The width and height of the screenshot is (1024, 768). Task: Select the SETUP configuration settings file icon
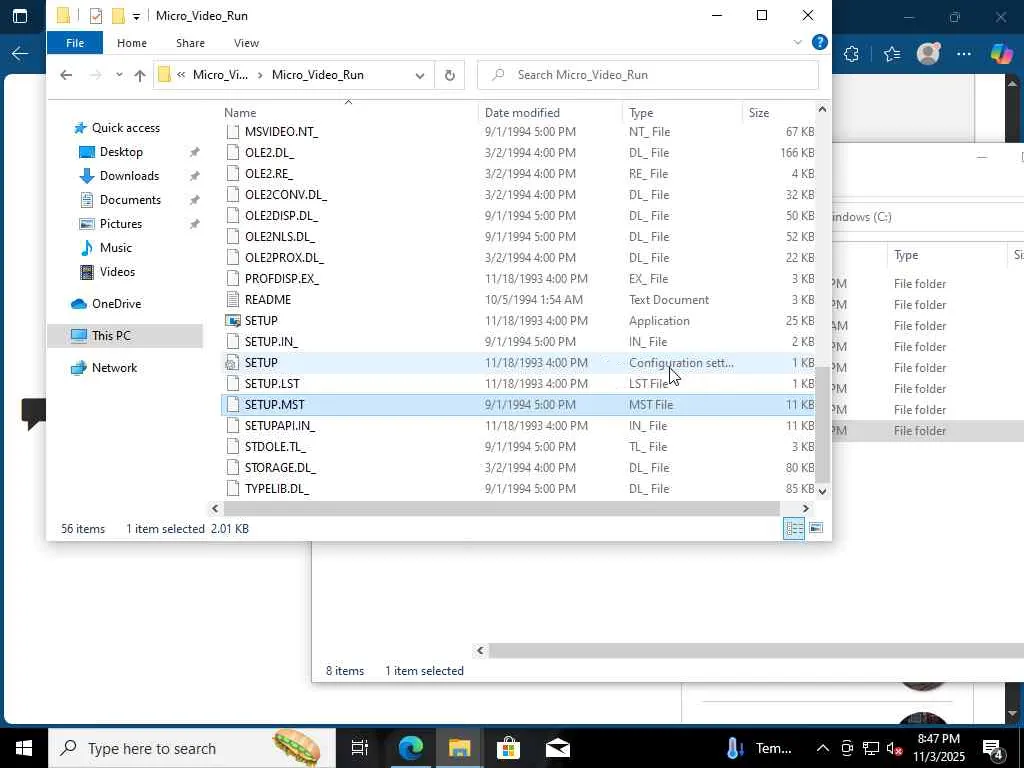pos(232,362)
